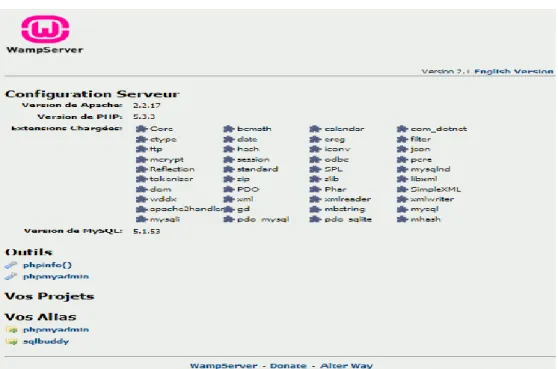Follow the WampServer footer link
Screen dimensions: 558x369
click(x=223, y=365)
